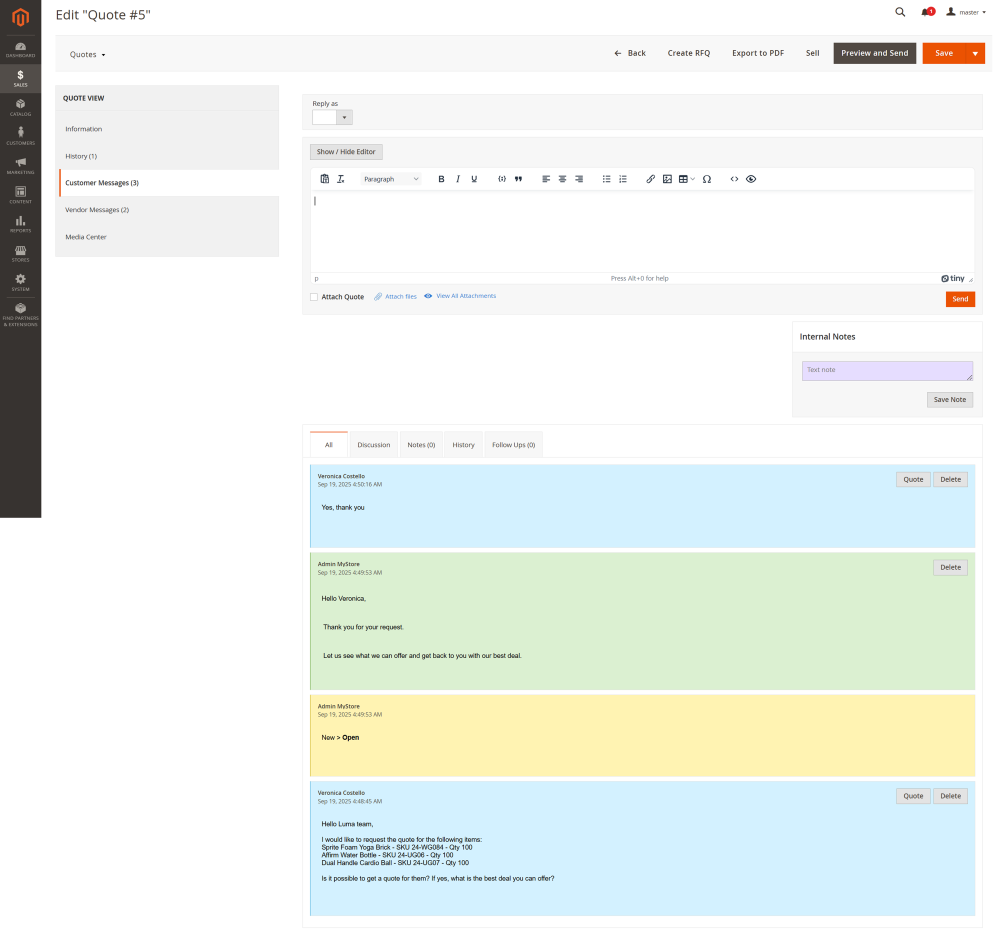Click Save Note button
Image resolution: width=1000 pixels, height=947 pixels.
[950, 400]
